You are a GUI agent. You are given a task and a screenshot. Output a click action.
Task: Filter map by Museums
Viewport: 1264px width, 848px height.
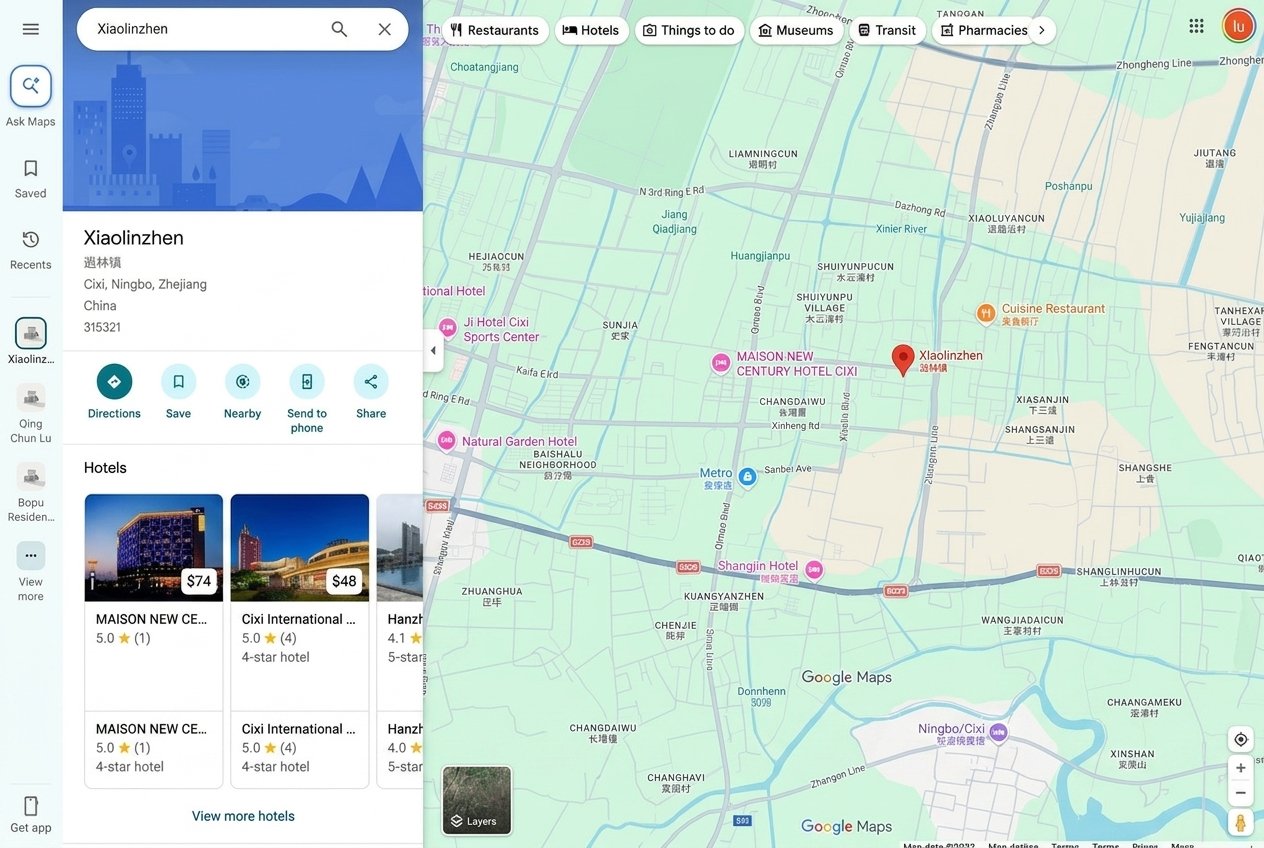pyautogui.click(x=796, y=30)
